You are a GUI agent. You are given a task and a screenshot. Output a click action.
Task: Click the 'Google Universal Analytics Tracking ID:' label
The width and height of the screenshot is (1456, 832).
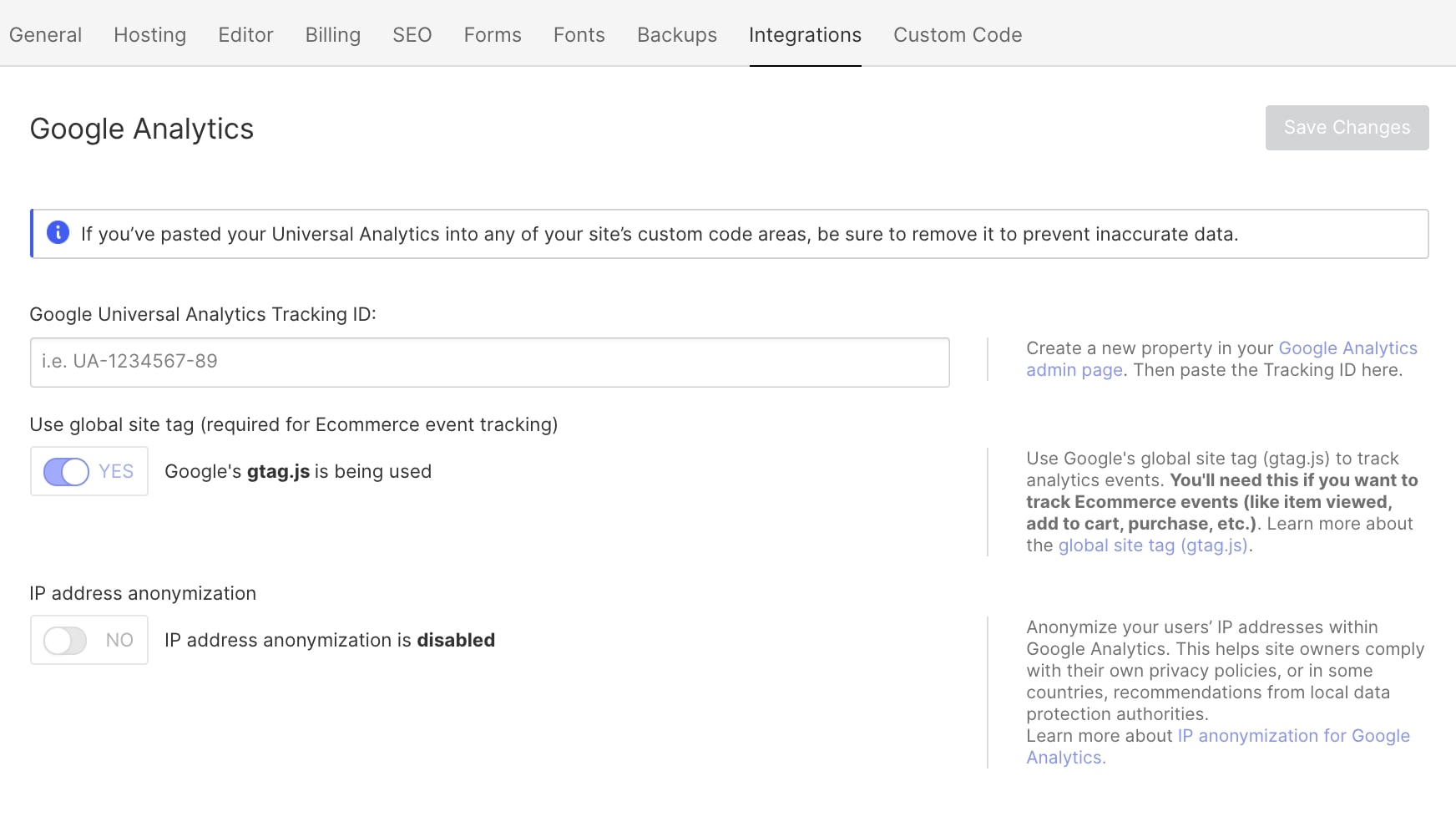coord(203,314)
